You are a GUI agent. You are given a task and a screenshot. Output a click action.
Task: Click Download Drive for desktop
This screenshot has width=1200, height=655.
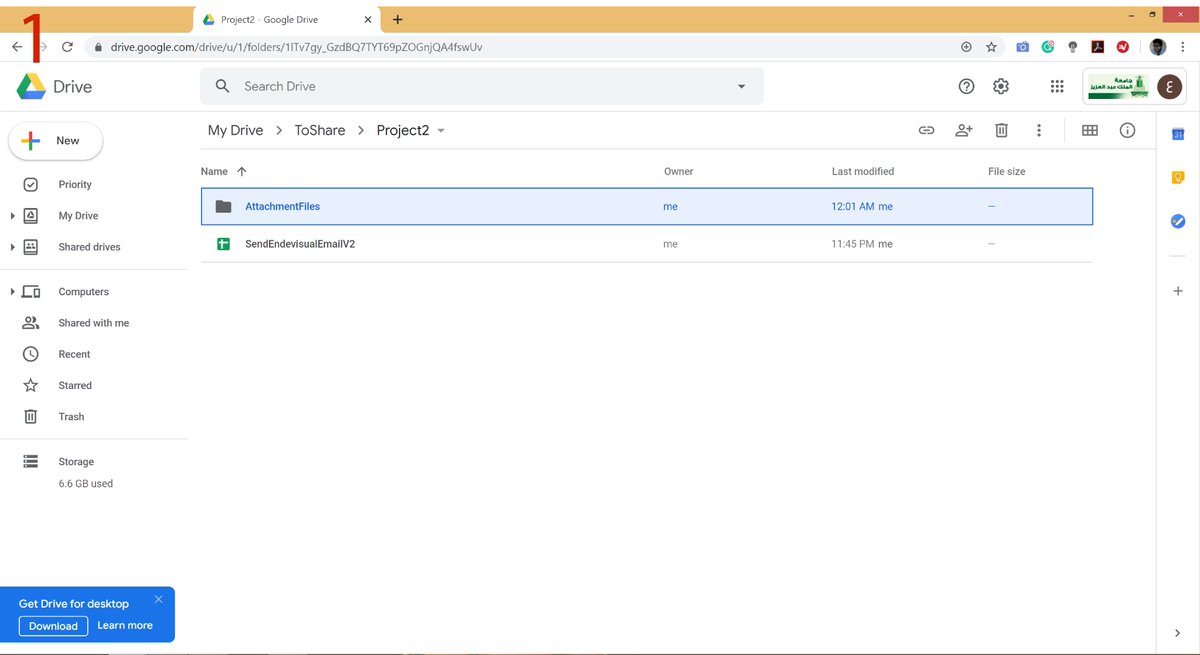coord(53,626)
